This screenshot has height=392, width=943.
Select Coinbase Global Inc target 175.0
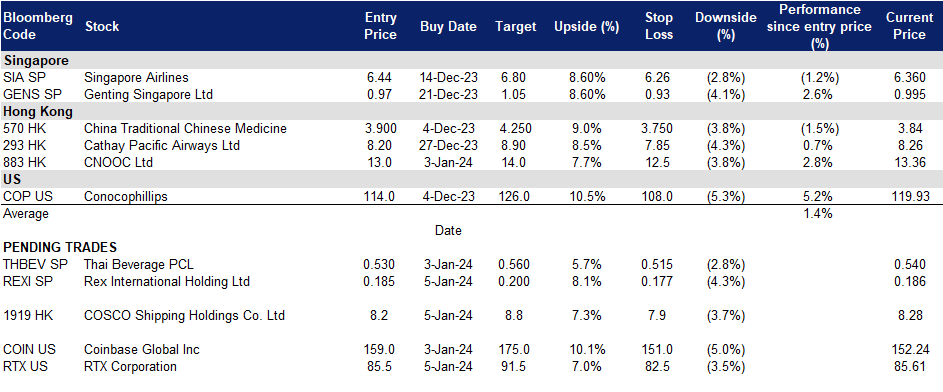pyautogui.click(x=515, y=349)
